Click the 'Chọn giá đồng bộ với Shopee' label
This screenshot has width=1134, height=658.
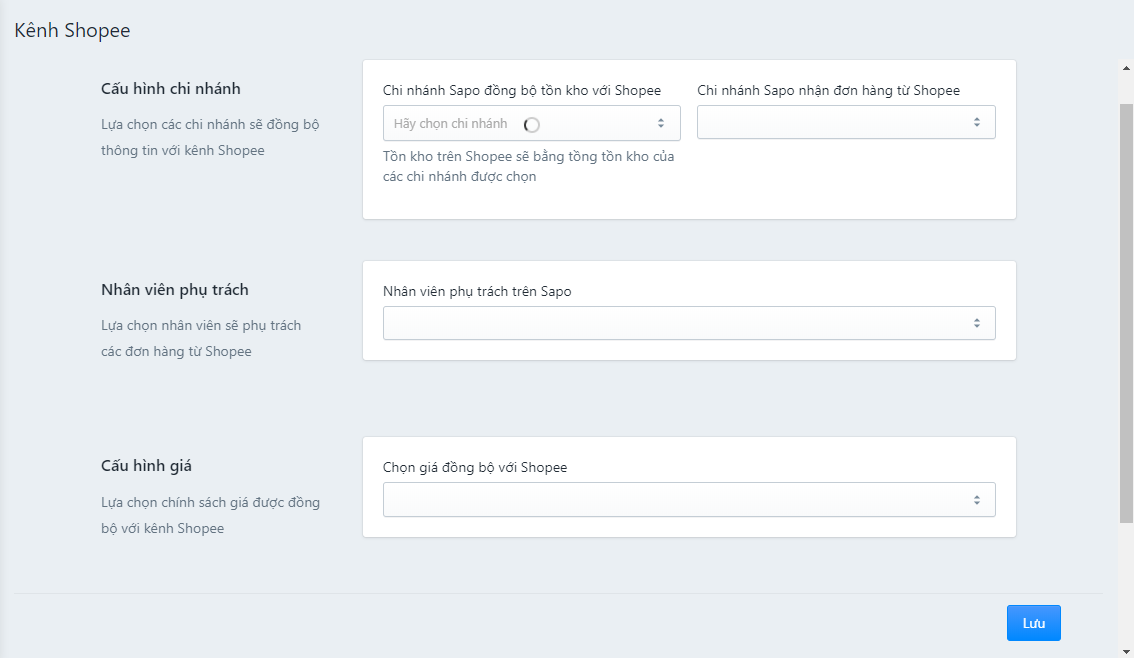coord(475,467)
